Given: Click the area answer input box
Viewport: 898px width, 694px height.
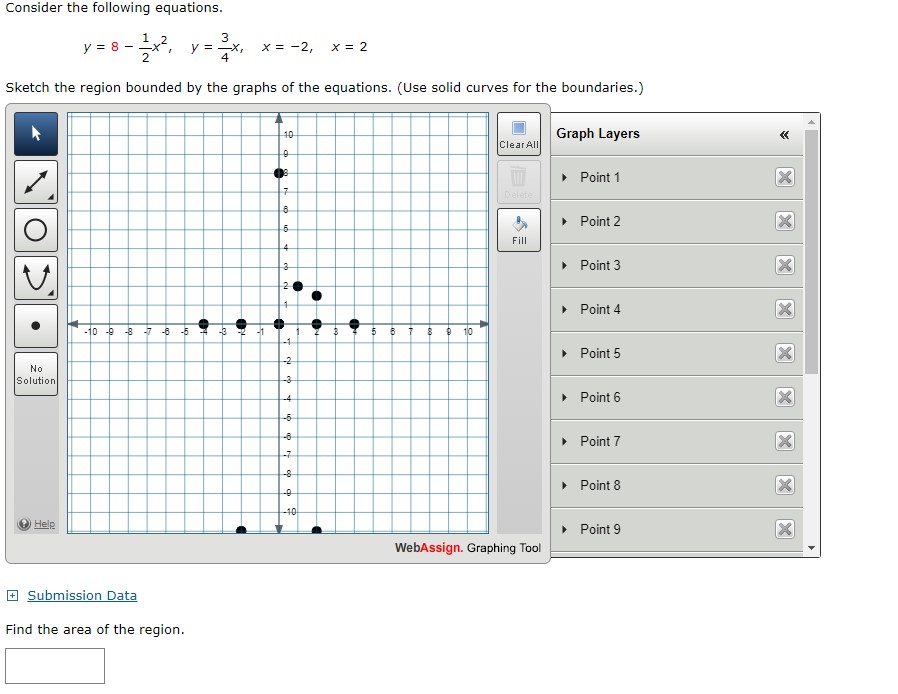Looking at the screenshot, I should (55, 666).
